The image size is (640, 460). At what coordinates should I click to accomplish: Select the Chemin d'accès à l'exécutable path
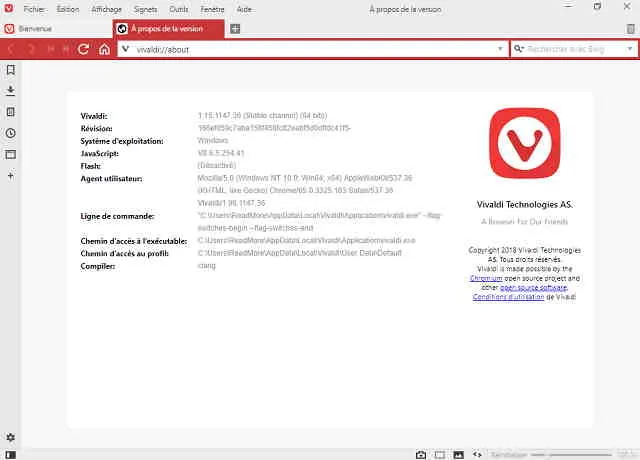pyautogui.click(x=307, y=240)
